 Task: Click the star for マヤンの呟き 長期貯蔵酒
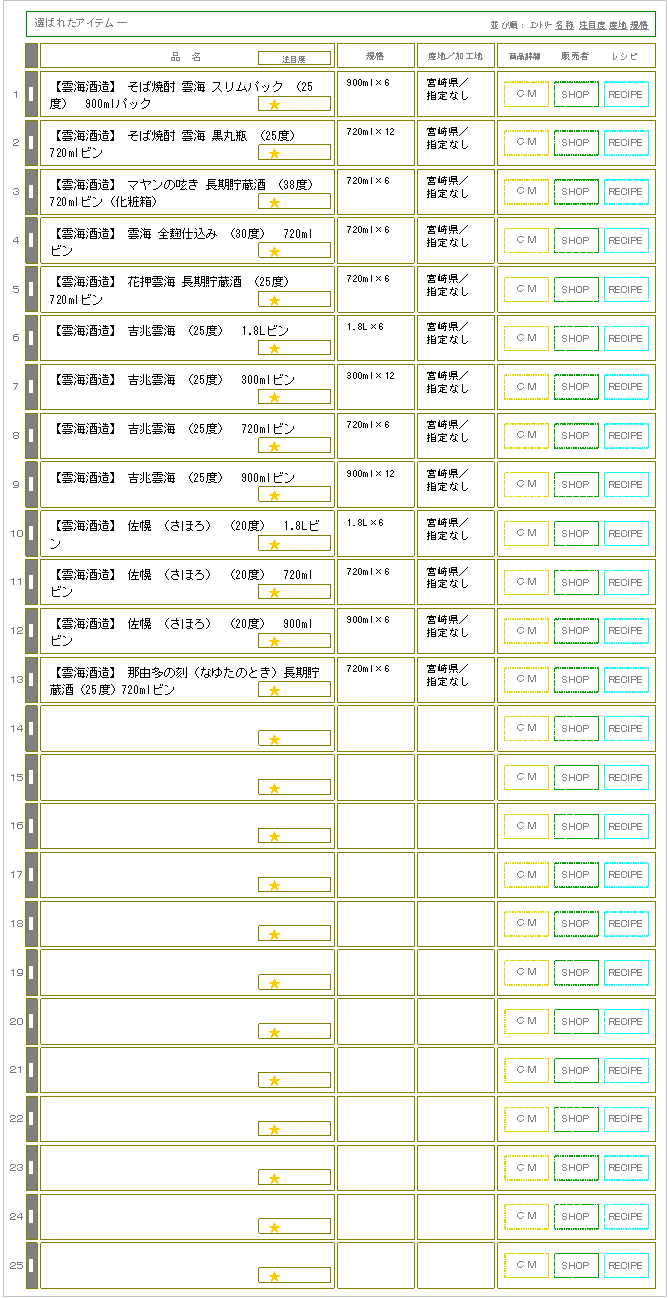pyautogui.click(x=274, y=202)
